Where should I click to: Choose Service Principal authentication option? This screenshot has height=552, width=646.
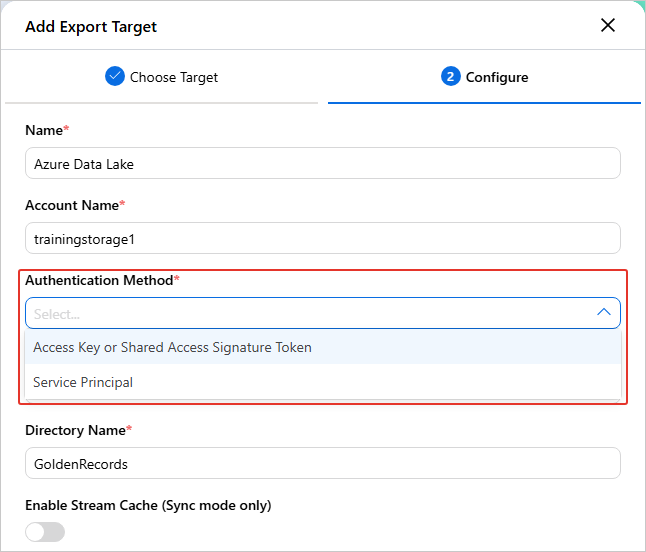click(323, 382)
